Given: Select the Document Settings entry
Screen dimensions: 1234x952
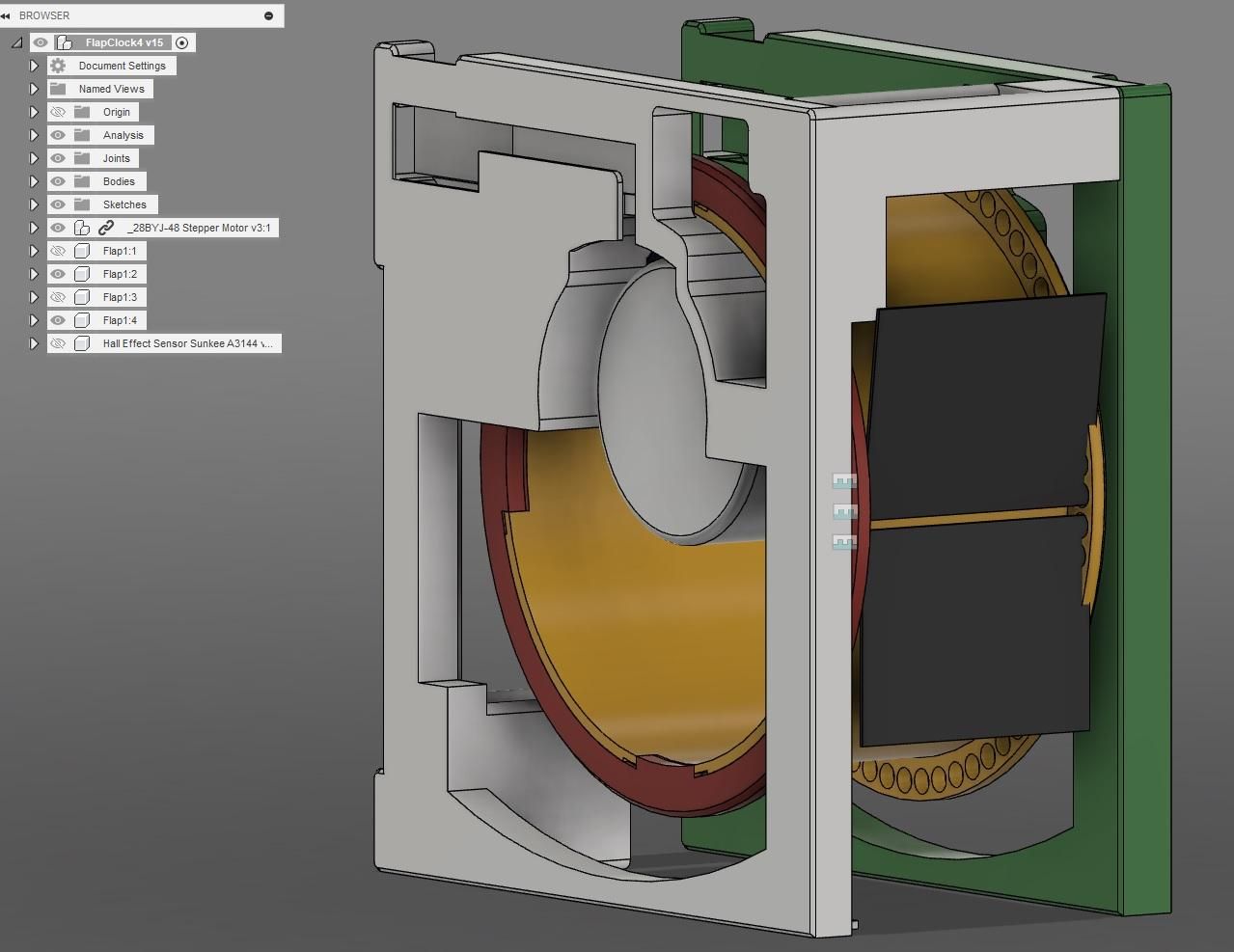Looking at the screenshot, I should click(x=123, y=66).
